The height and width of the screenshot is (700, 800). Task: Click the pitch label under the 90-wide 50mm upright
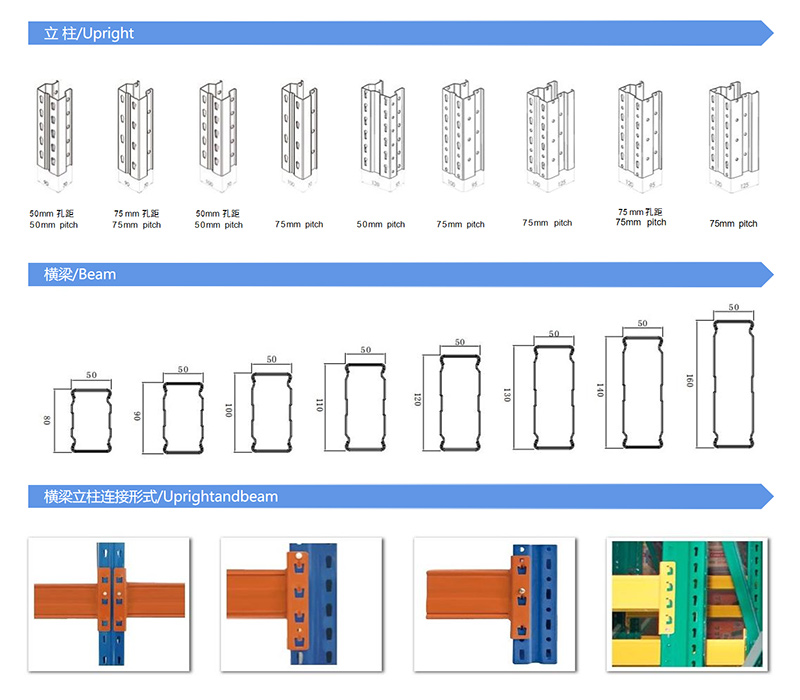(54, 219)
